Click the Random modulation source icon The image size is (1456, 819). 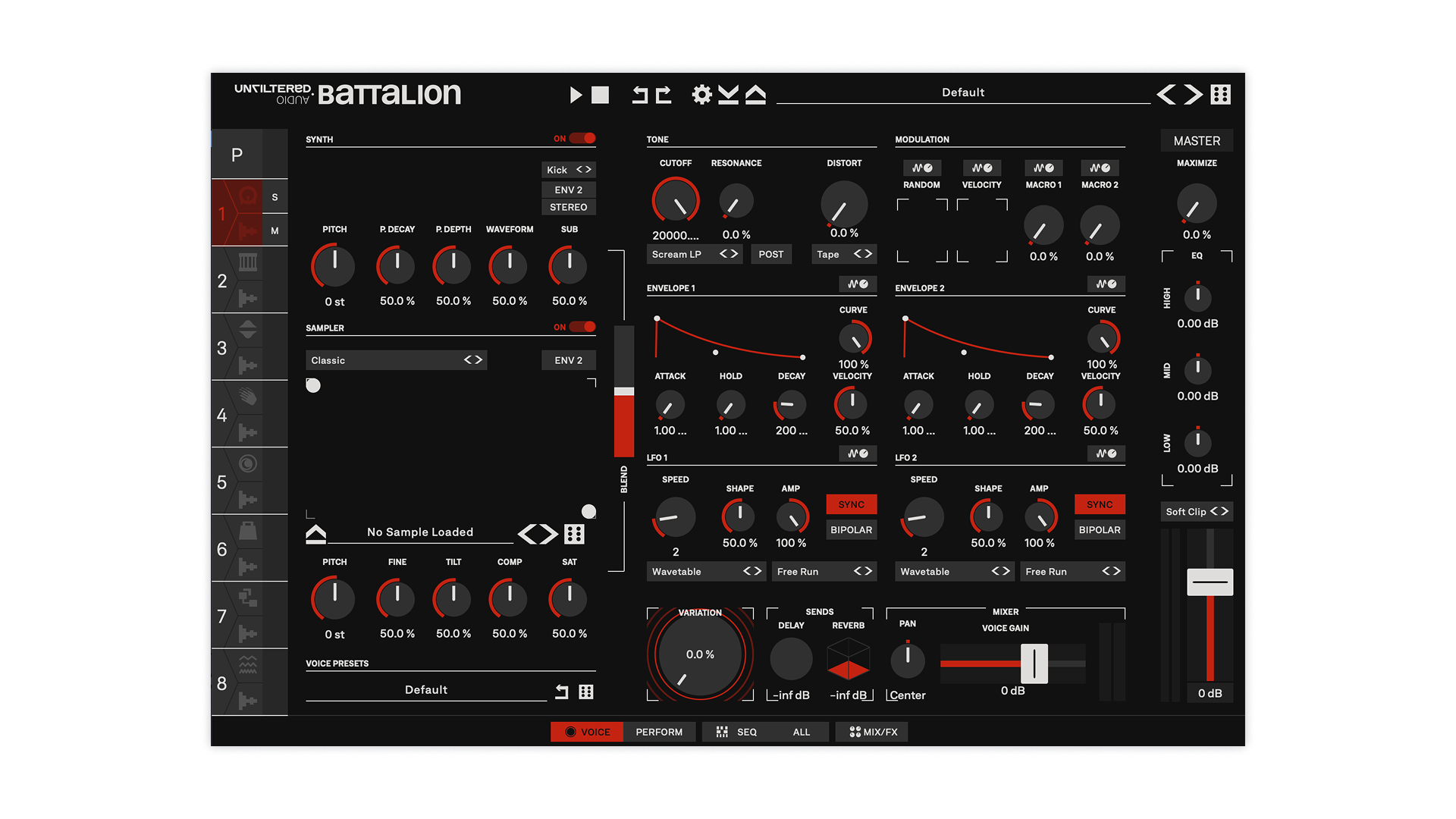click(x=921, y=168)
